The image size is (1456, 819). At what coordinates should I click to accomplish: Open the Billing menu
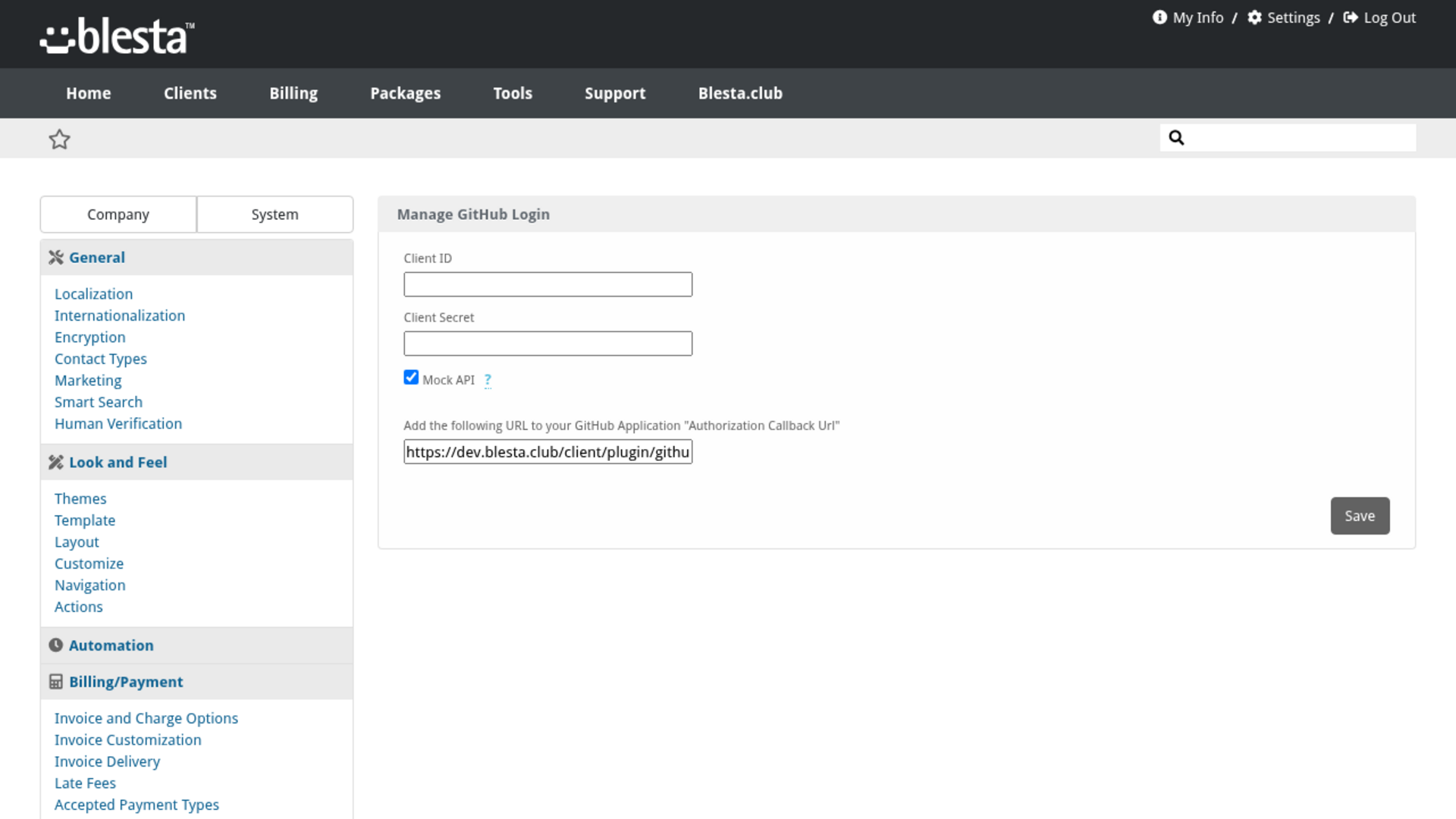pos(293,93)
